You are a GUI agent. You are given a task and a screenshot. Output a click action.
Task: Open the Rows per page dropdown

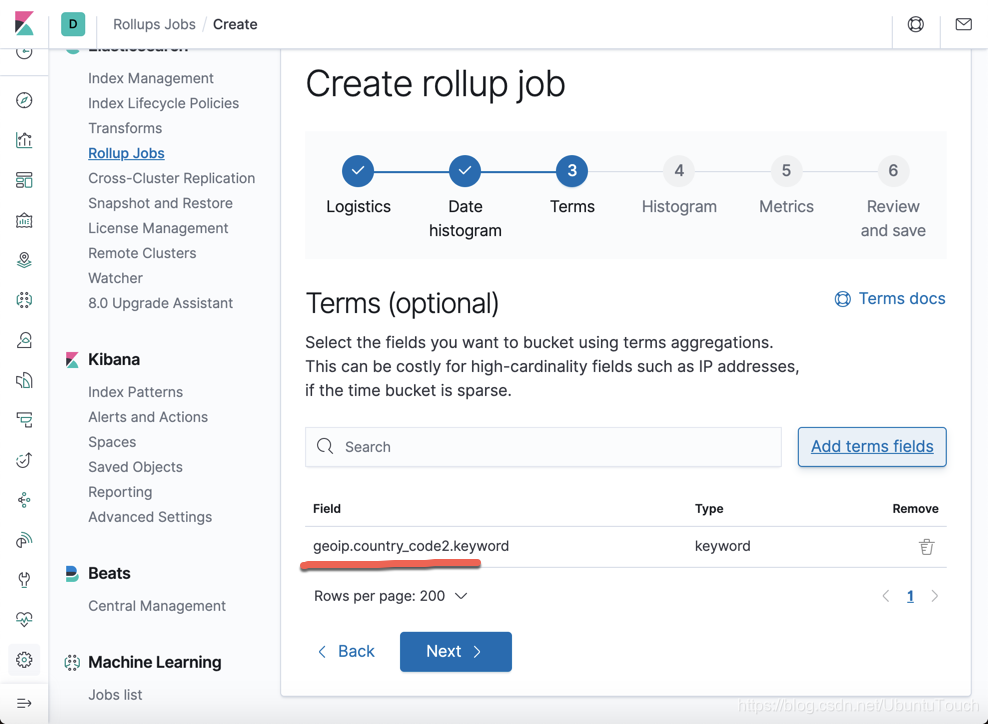(x=391, y=596)
